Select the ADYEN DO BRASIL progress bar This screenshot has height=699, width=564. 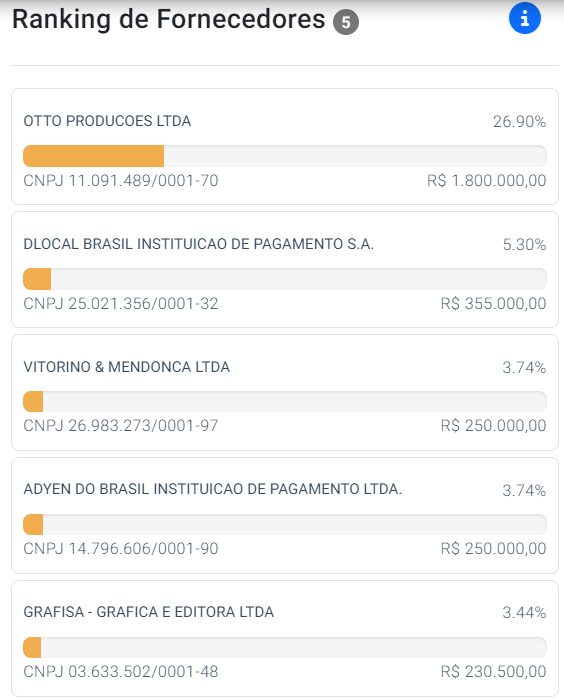[x=284, y=524]
